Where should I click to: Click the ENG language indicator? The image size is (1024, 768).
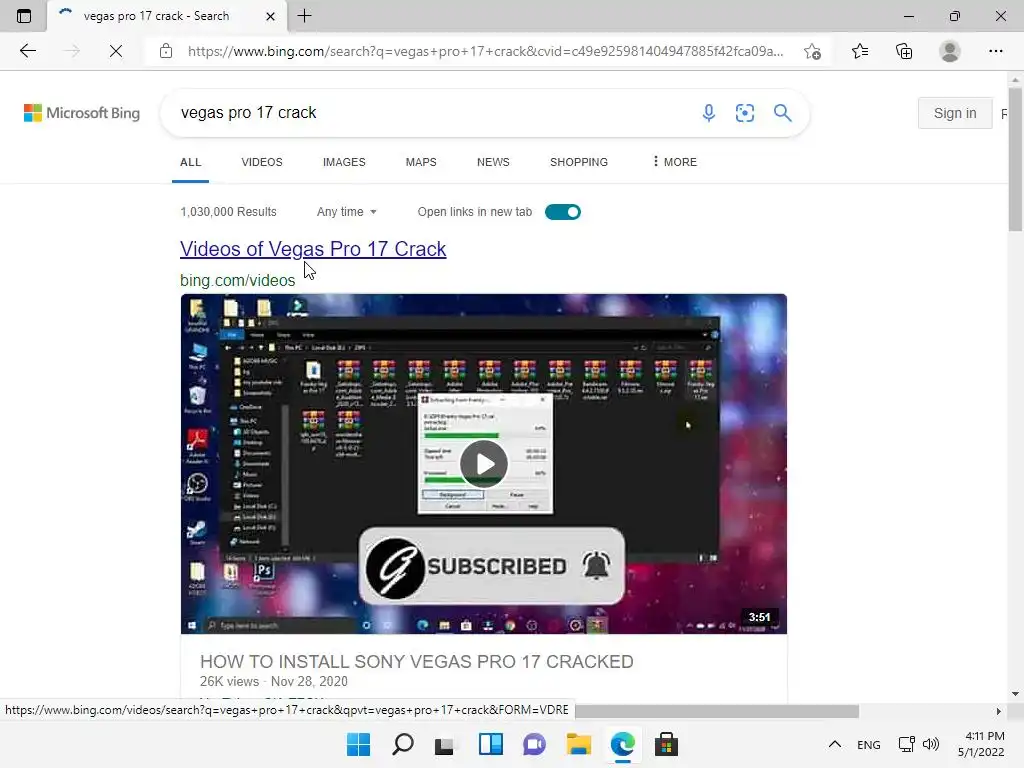point(869,744)
